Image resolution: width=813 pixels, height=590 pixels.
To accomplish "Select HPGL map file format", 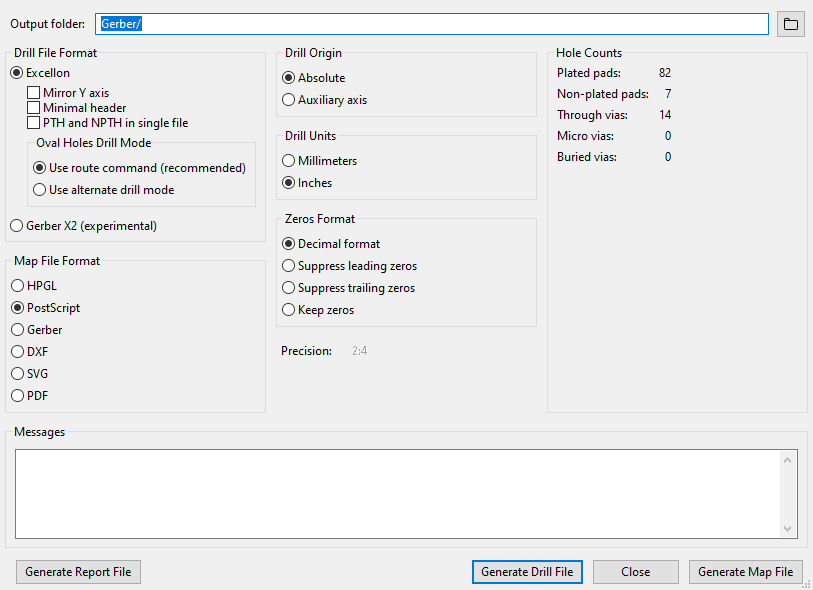I will (34, 286).
